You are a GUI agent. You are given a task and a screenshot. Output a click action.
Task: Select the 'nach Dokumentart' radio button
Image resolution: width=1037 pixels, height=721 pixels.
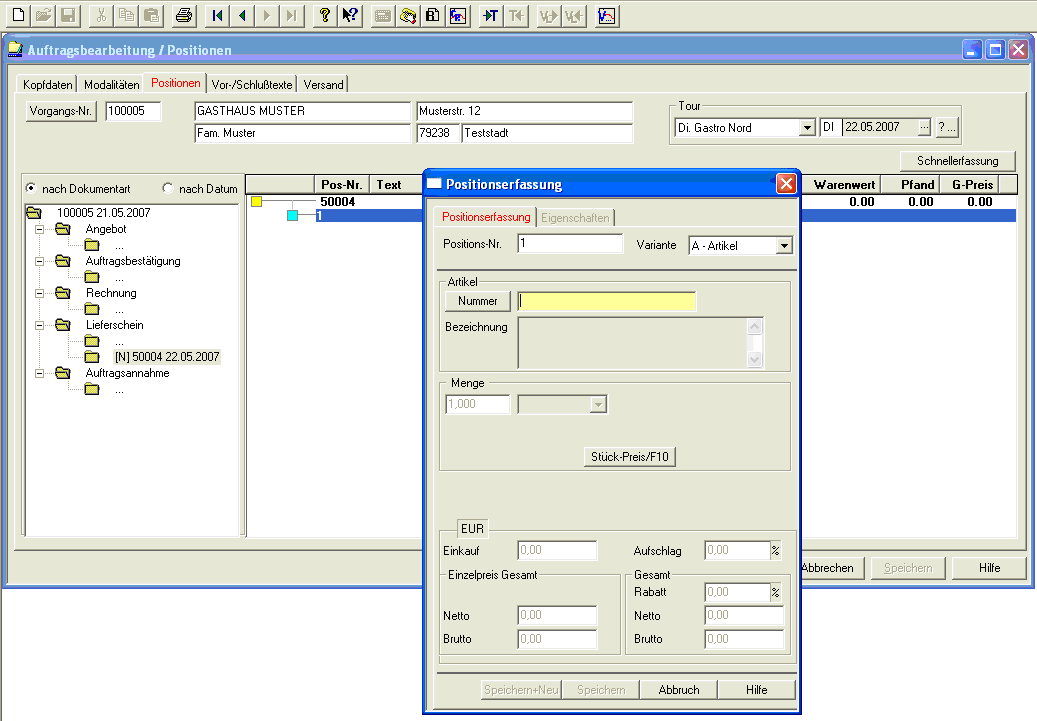(x=30, y=188)
